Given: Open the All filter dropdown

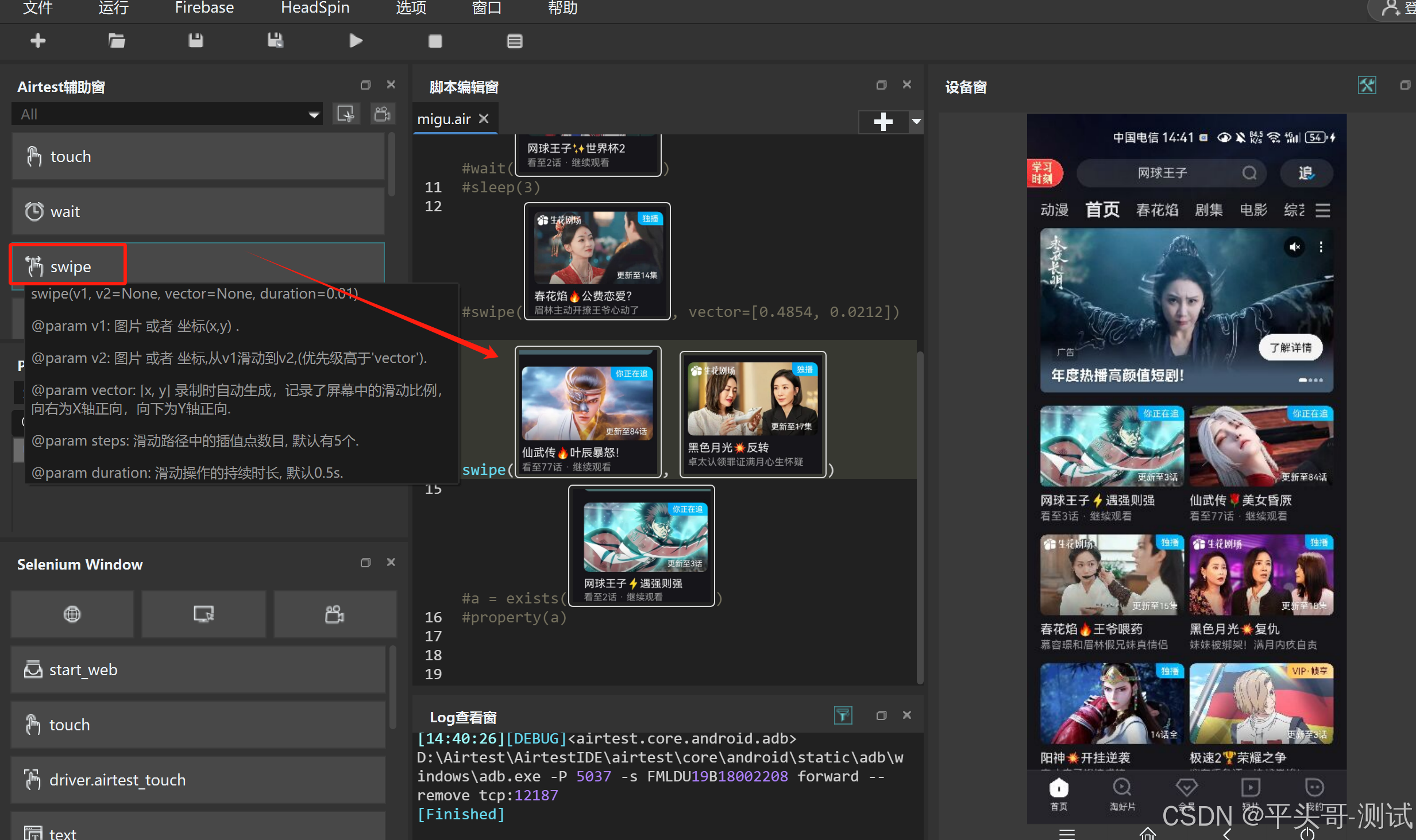Looking at the screenshot, I should pyautogui.click(x=167, y=114).
